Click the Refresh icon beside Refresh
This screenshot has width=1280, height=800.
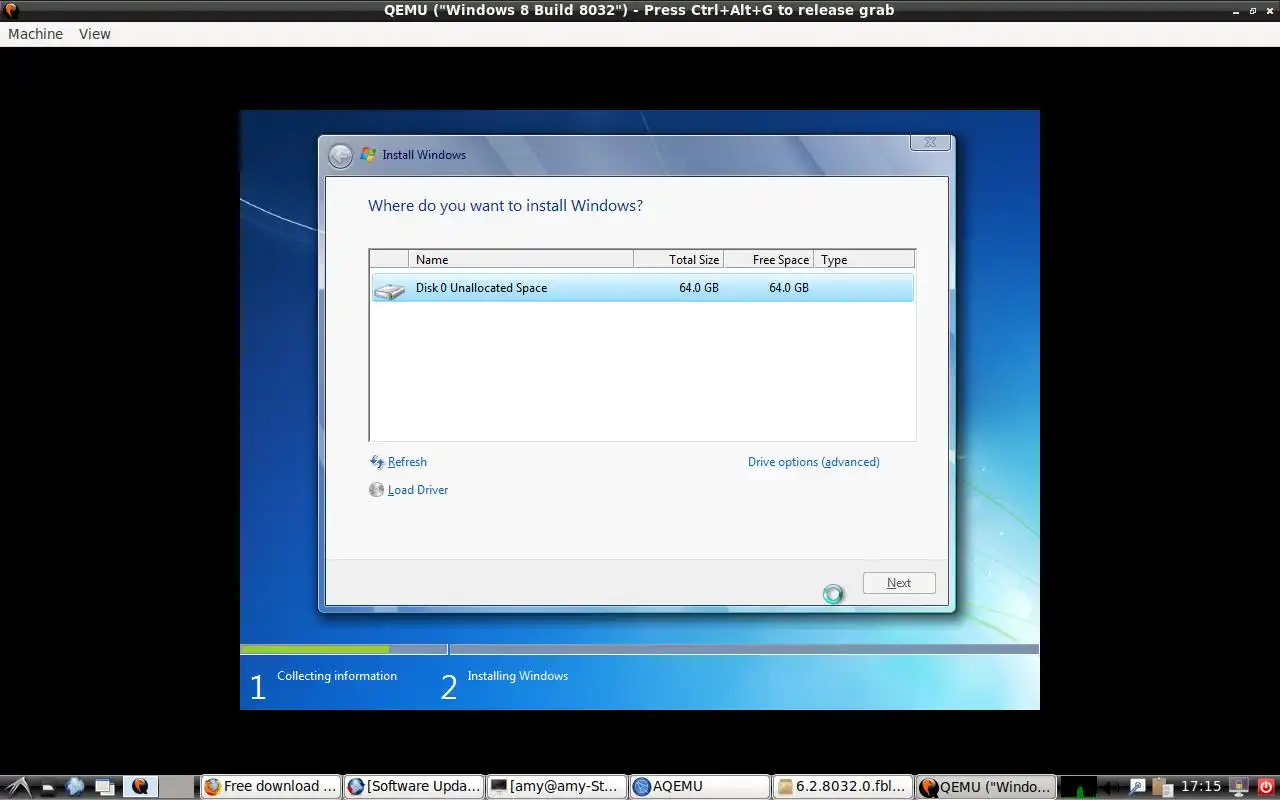(x=377, y=462)
